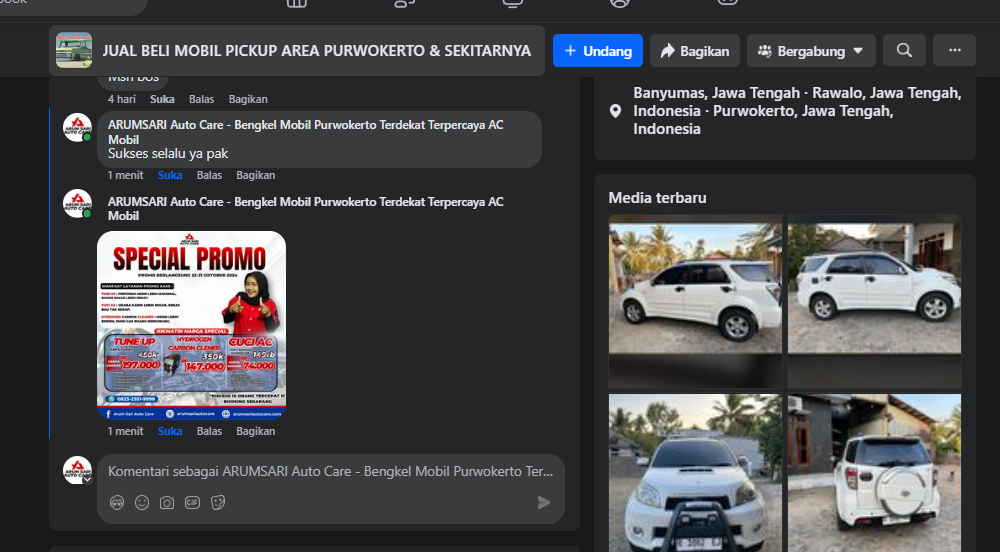This screenshot has height=552, width=1000.
Task: Toggle Suka under the Special Promo image comment
Action: [x=170, y=431]
